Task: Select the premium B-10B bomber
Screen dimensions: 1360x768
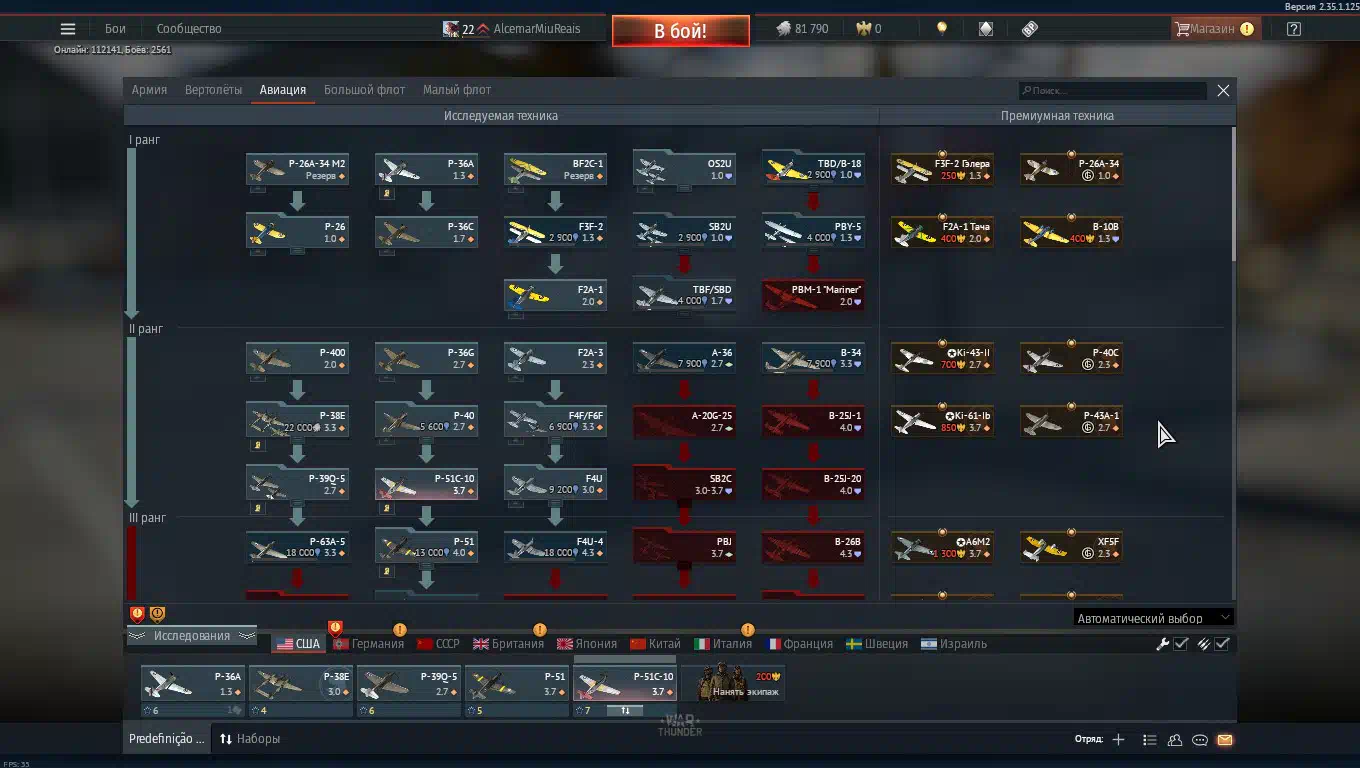Action: click(1071, 232)
